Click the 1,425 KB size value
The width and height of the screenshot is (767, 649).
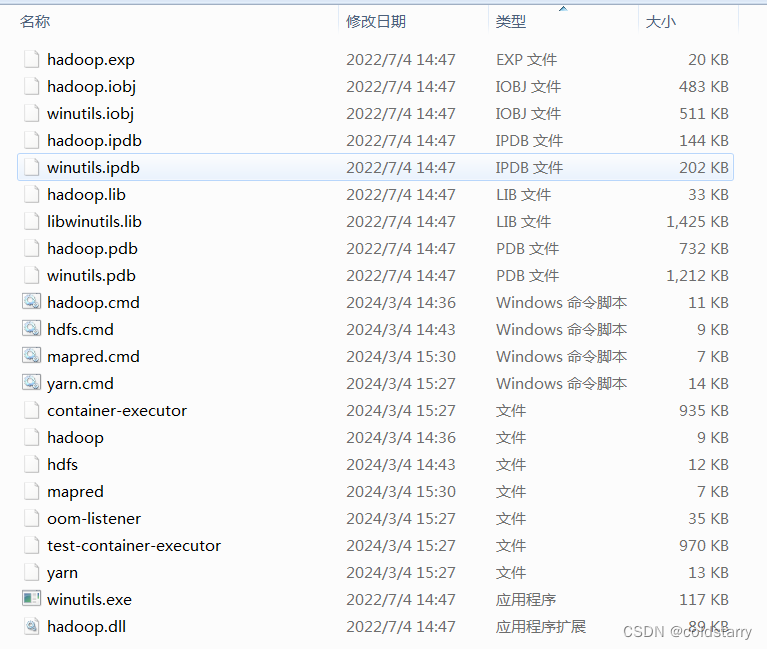tap(698, 222)
